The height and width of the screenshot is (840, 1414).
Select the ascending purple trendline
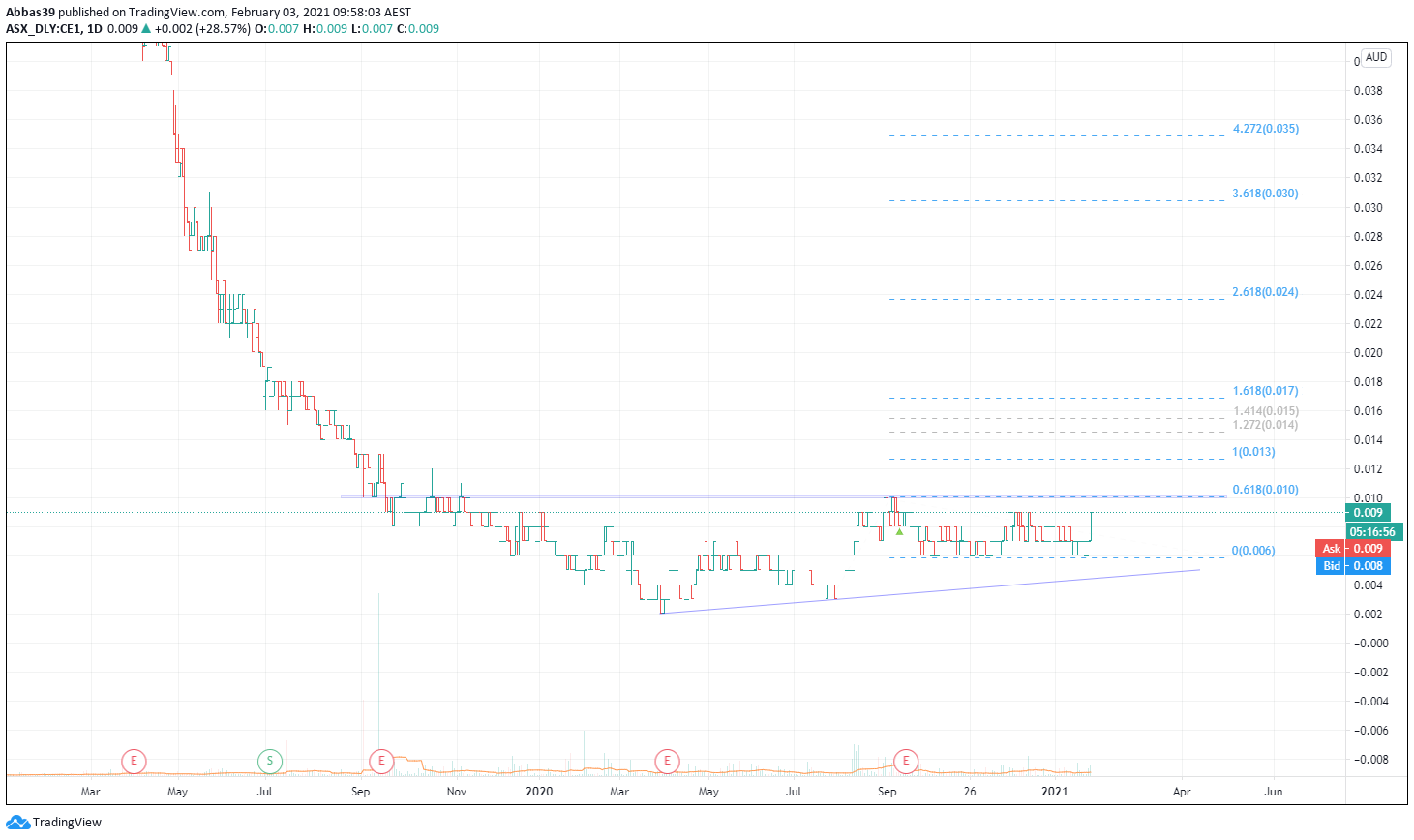(x=929, y=591)
